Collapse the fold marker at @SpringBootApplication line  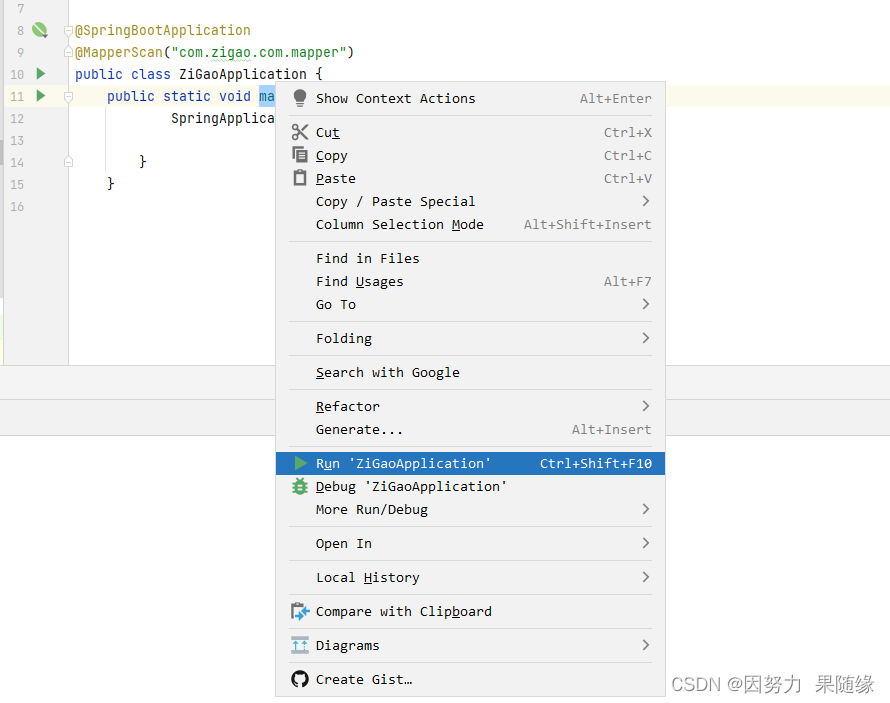coord(68,30)
